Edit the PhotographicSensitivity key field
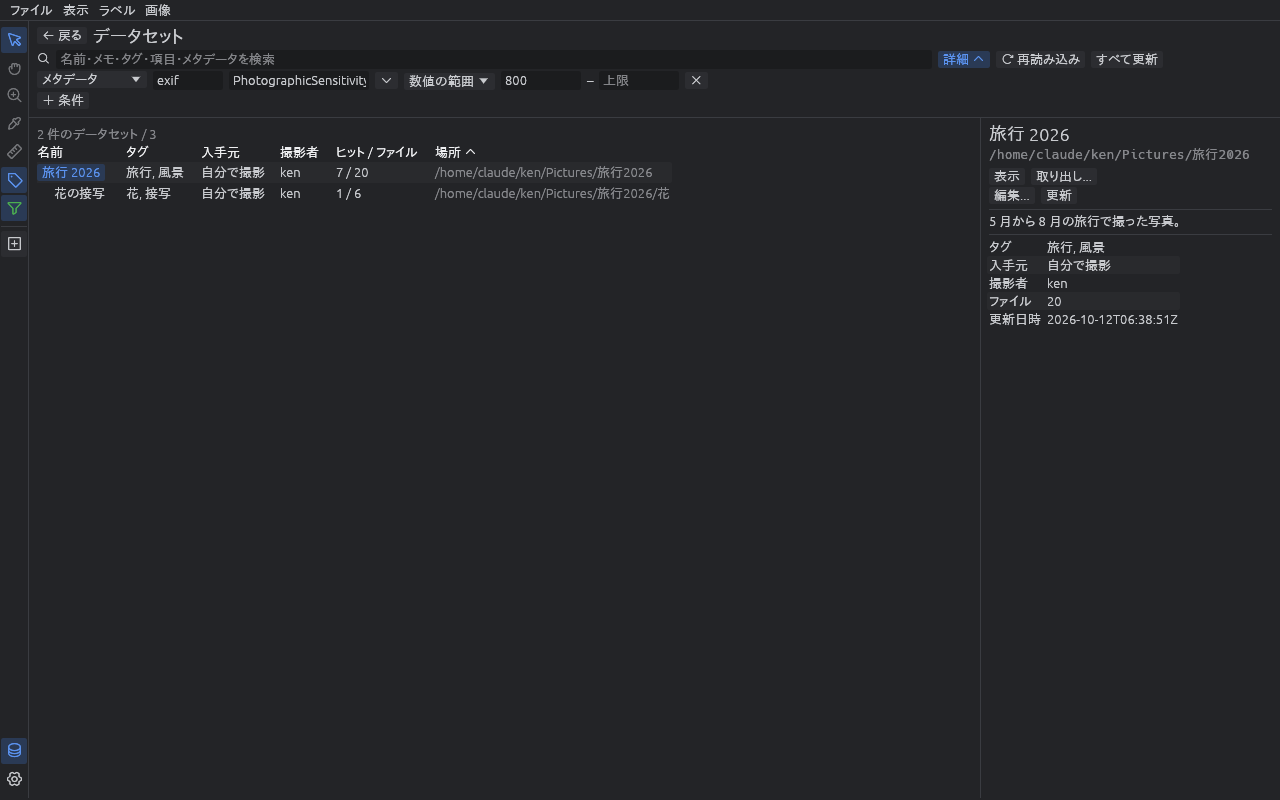Screen dimensions: 1280x800 coord(301,80)
